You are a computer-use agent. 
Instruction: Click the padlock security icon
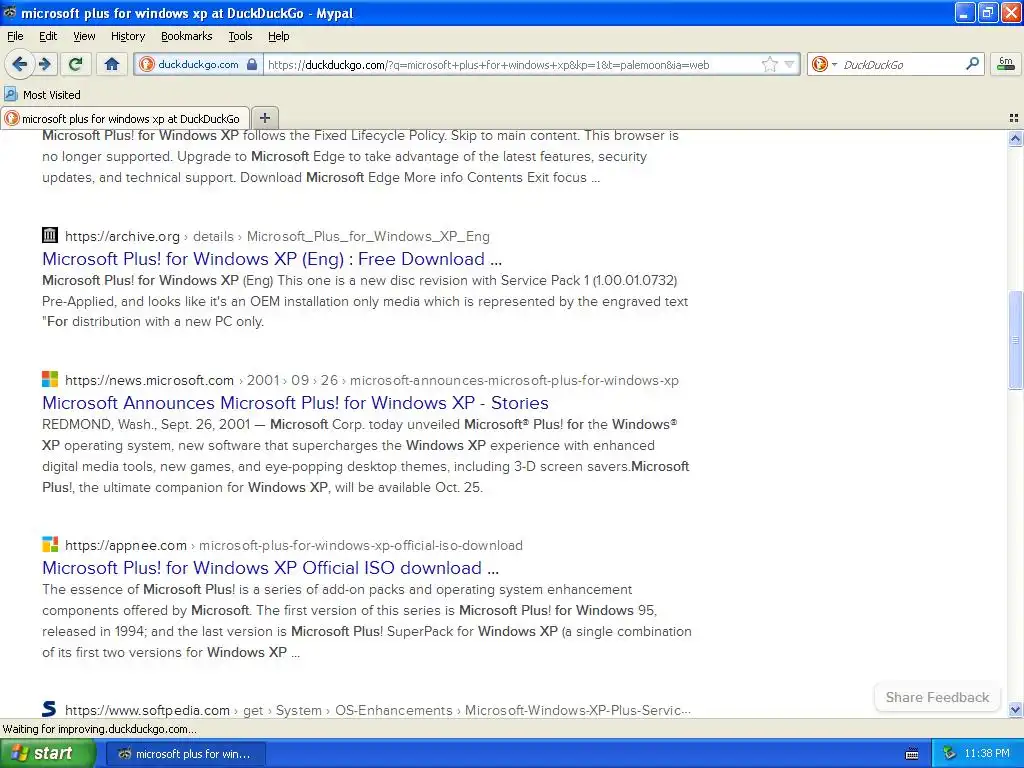tap(252, 64)
